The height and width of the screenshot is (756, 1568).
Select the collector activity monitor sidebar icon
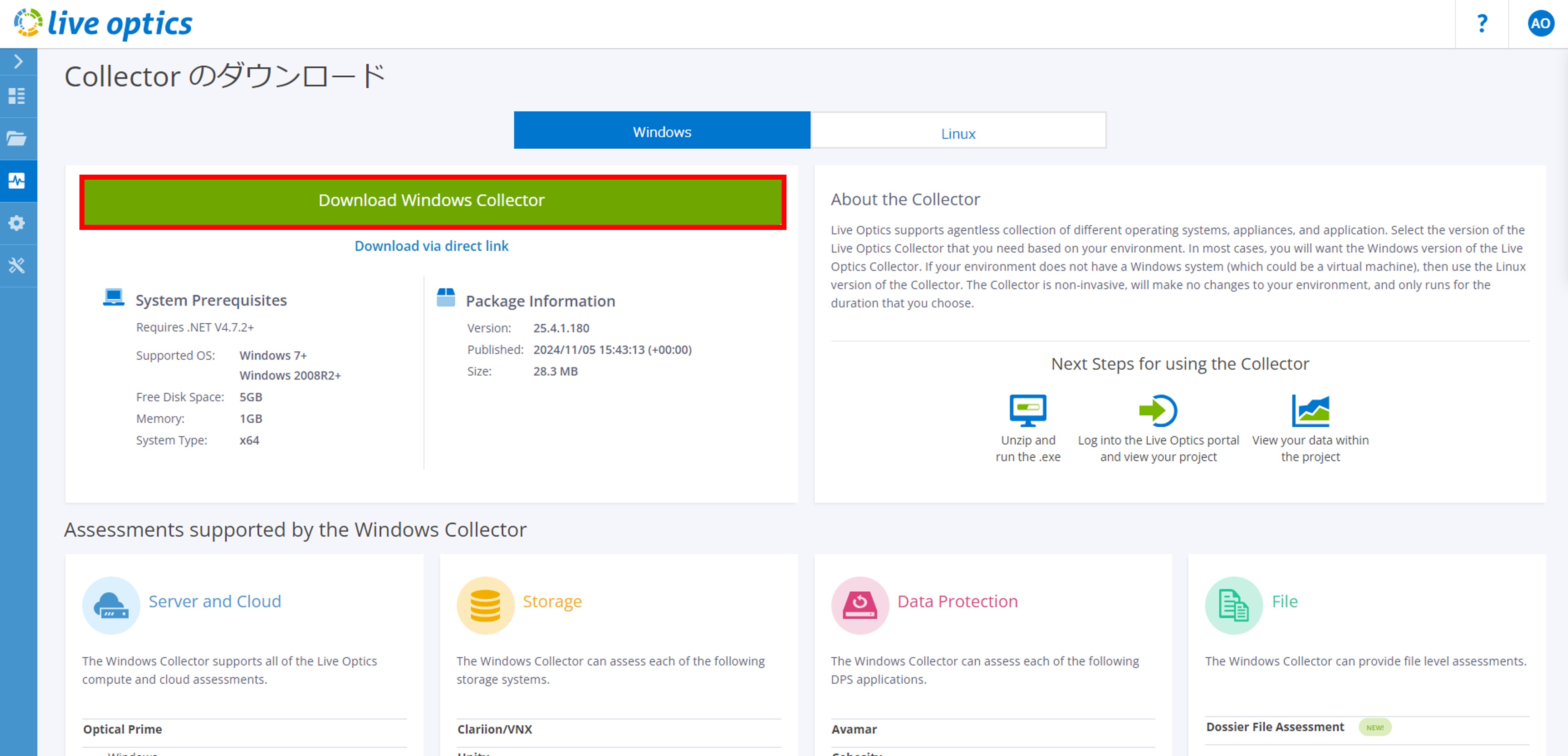(17, 181)
